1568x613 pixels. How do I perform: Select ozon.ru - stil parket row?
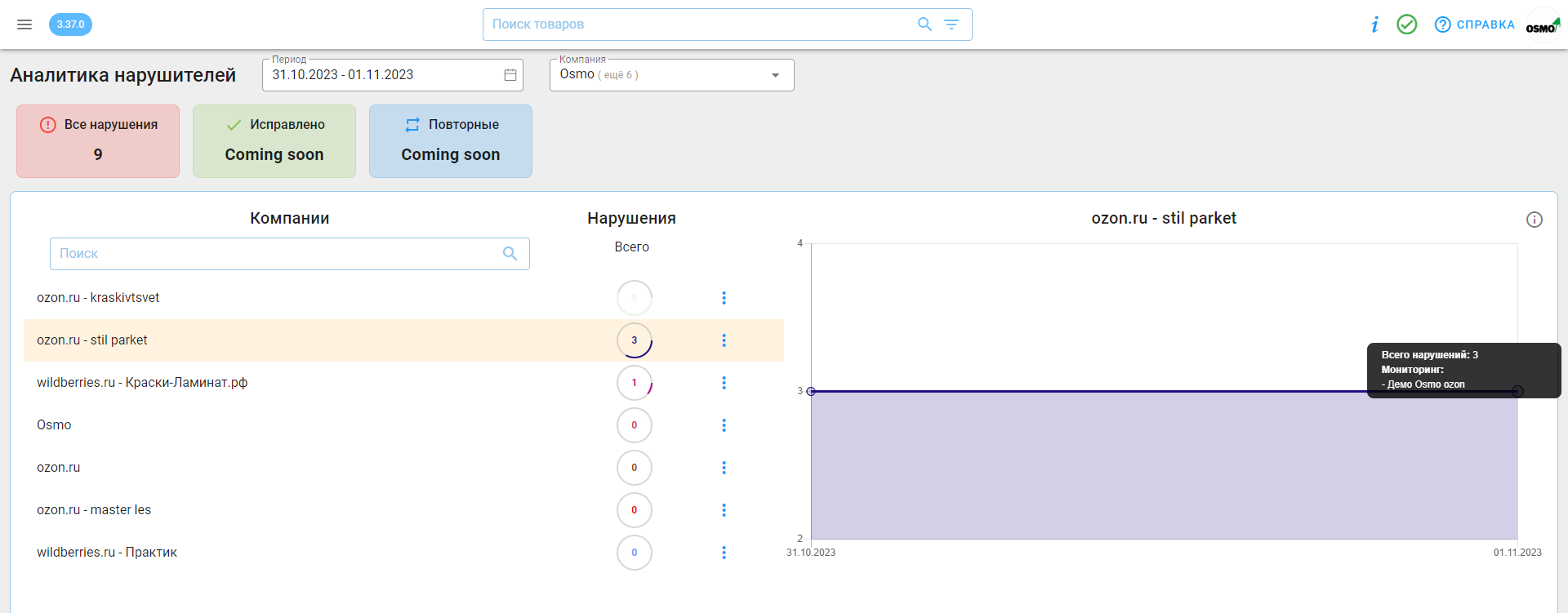pyautogui.click(x=403, y=340)
